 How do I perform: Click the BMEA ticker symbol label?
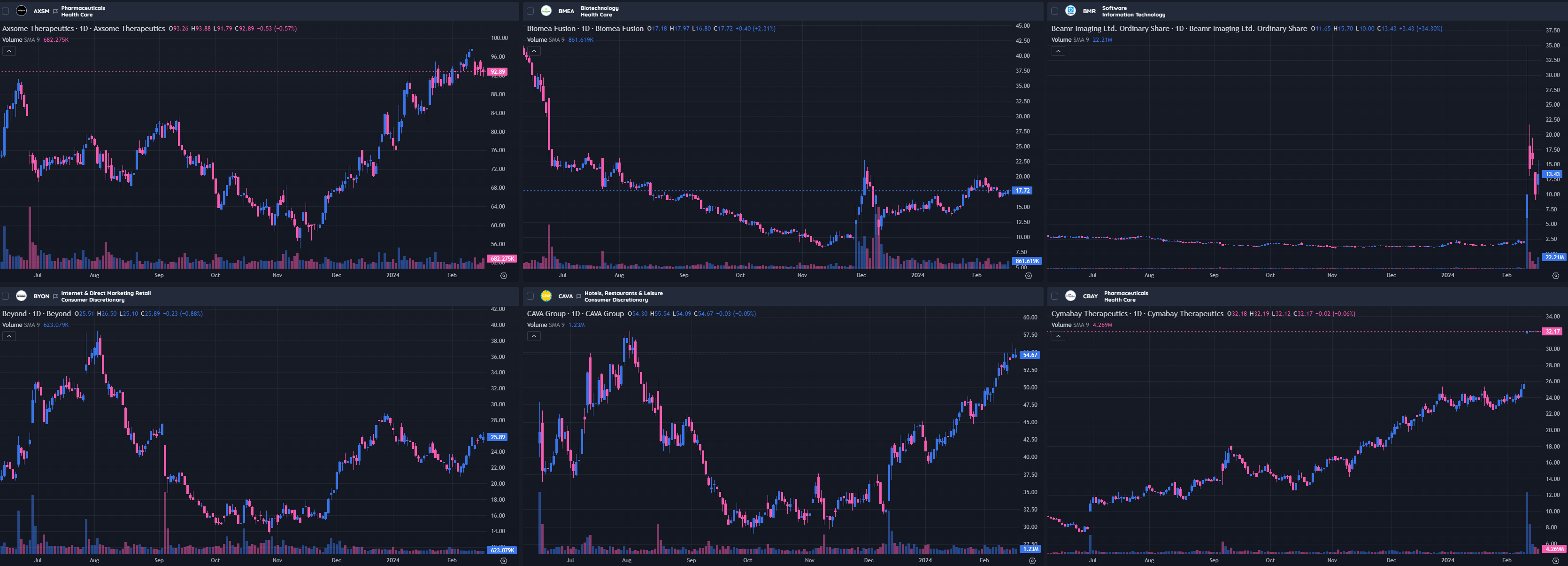click(x=566, y=11)
